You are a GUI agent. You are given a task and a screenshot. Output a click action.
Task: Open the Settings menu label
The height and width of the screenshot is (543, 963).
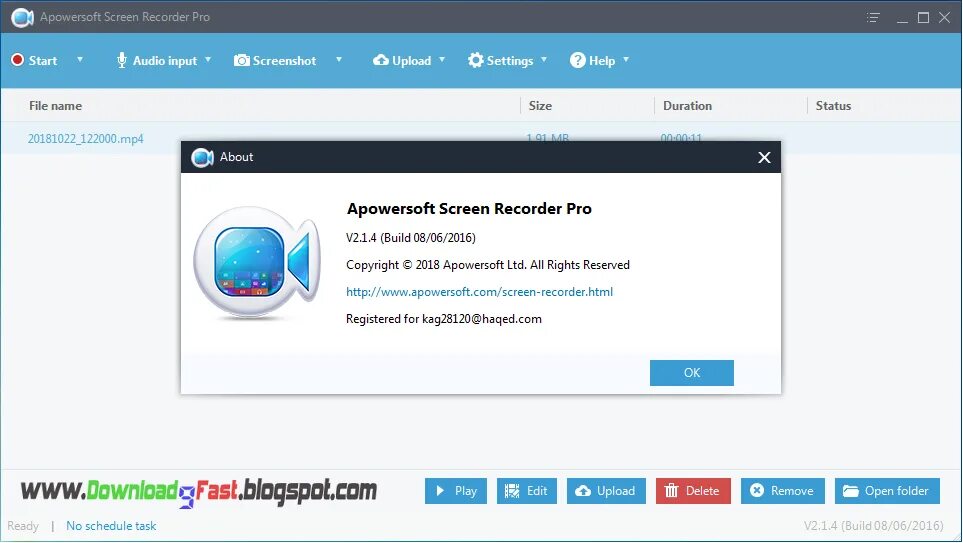510,61
